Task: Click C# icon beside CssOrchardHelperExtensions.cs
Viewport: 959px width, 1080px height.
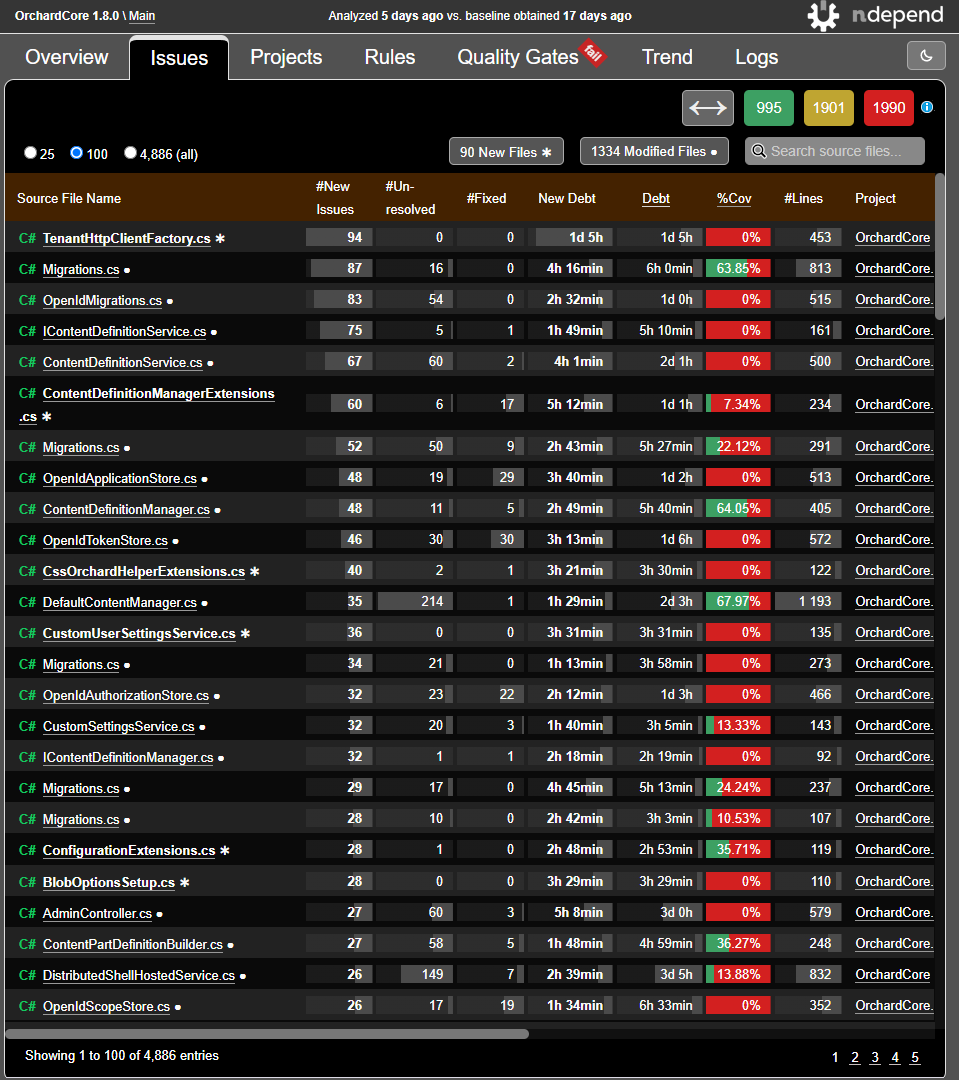Action: click(27, 571)
